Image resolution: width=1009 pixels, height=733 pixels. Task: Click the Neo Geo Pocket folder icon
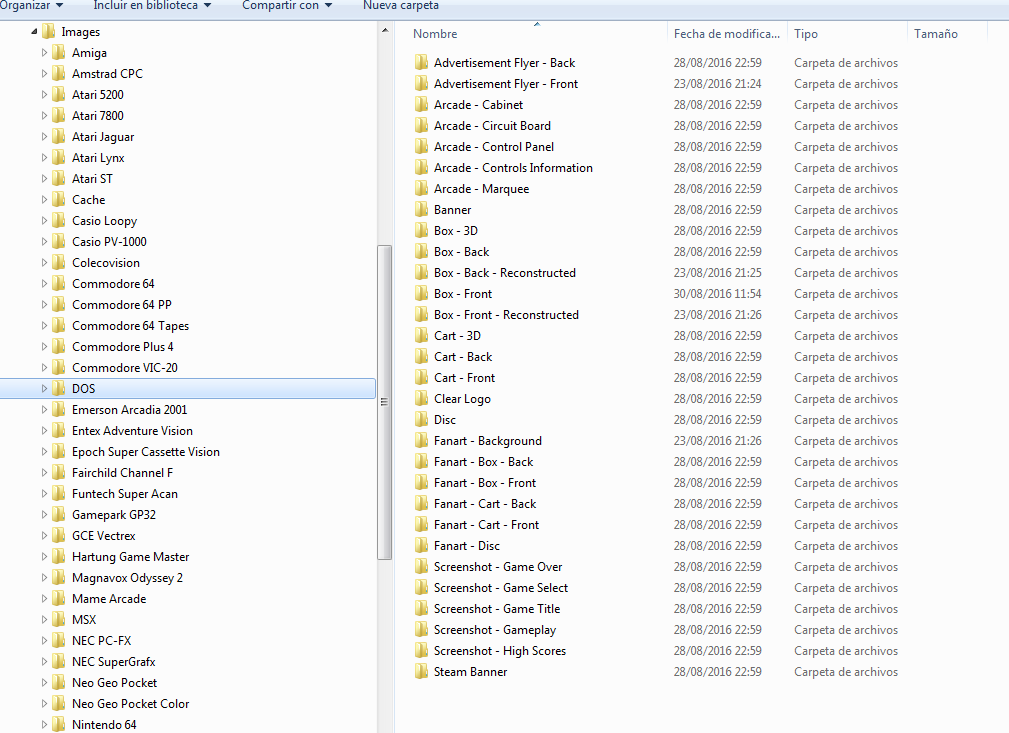coord(59,683)
